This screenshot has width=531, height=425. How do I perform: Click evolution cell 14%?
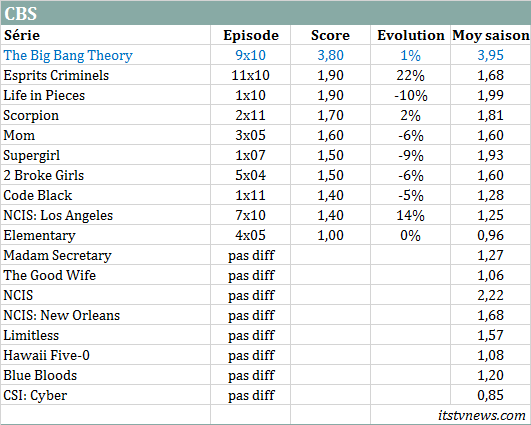click(x=410, y=215)
